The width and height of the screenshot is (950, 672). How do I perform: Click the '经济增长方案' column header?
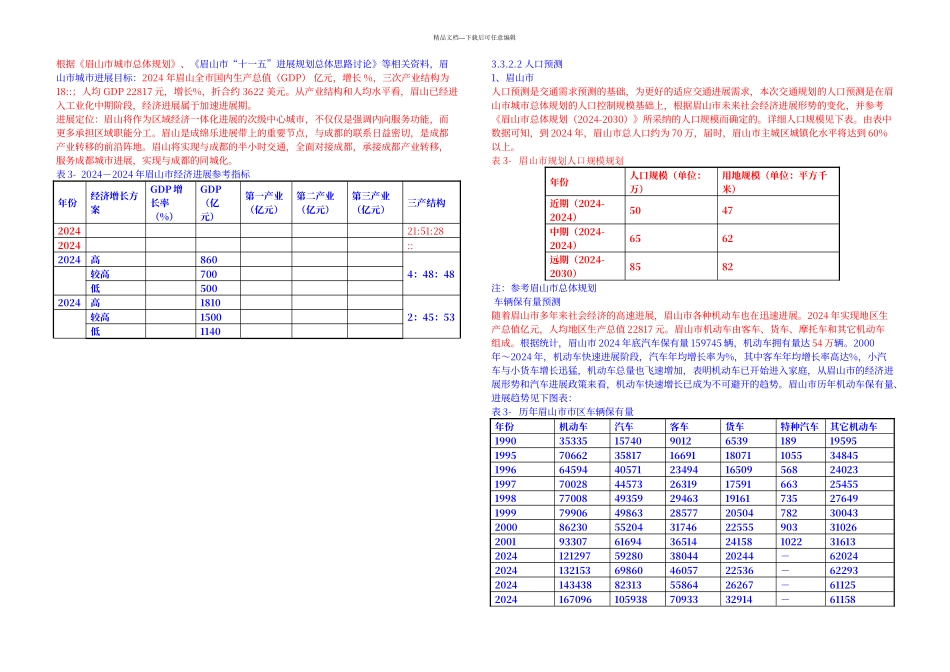pyautogui.click(x=114, y=203)
